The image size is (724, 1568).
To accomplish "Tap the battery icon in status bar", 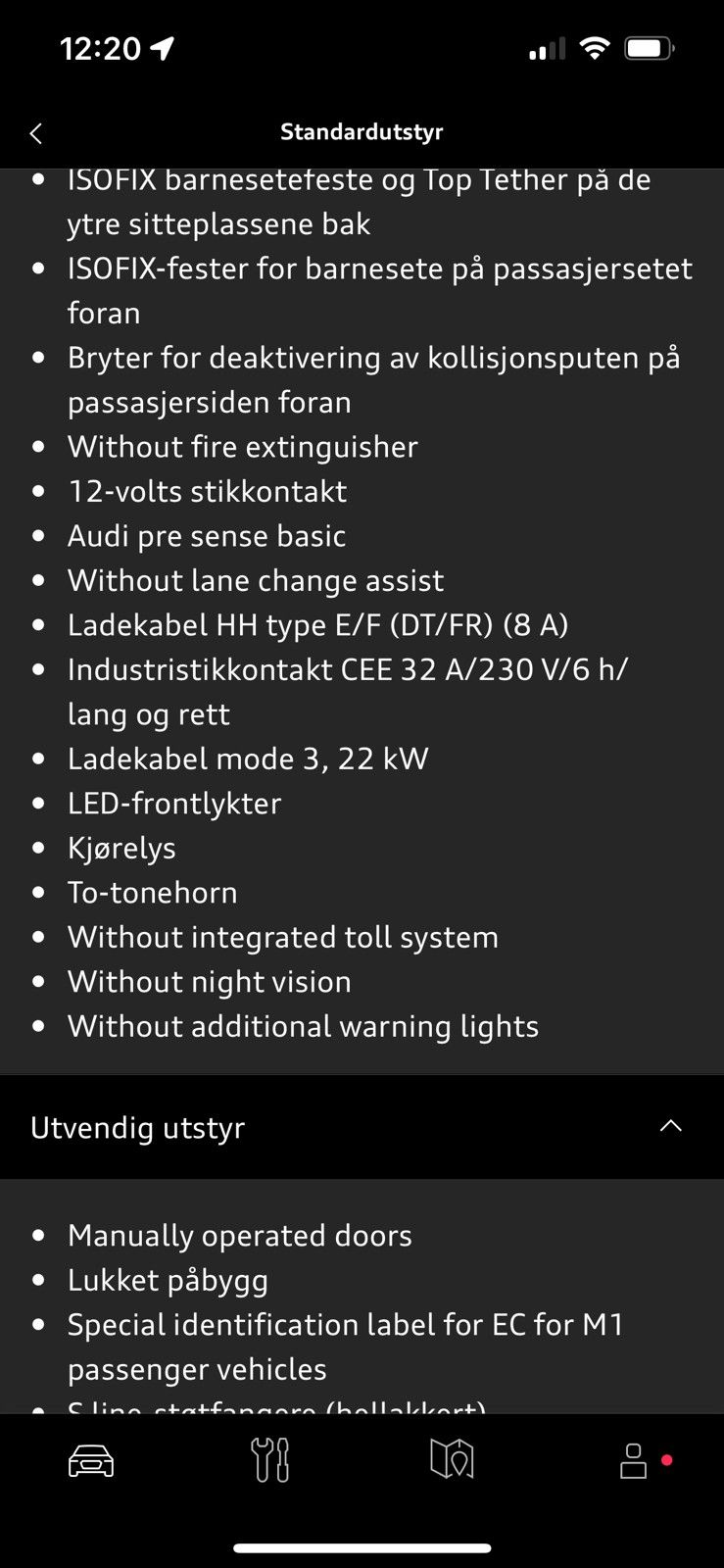I will coord(650,48).
